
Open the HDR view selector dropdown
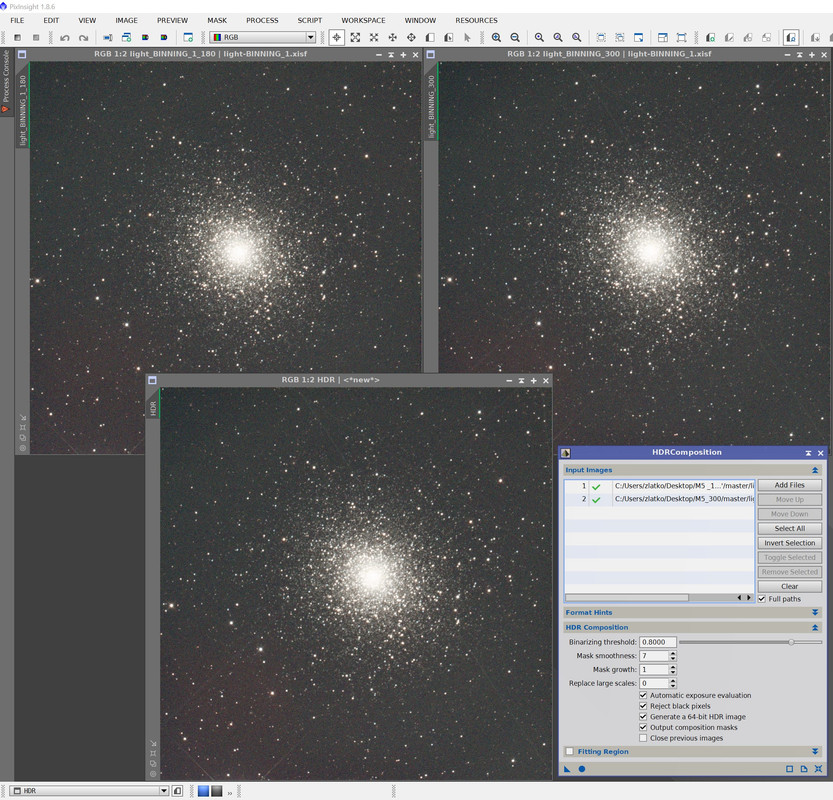164,791
